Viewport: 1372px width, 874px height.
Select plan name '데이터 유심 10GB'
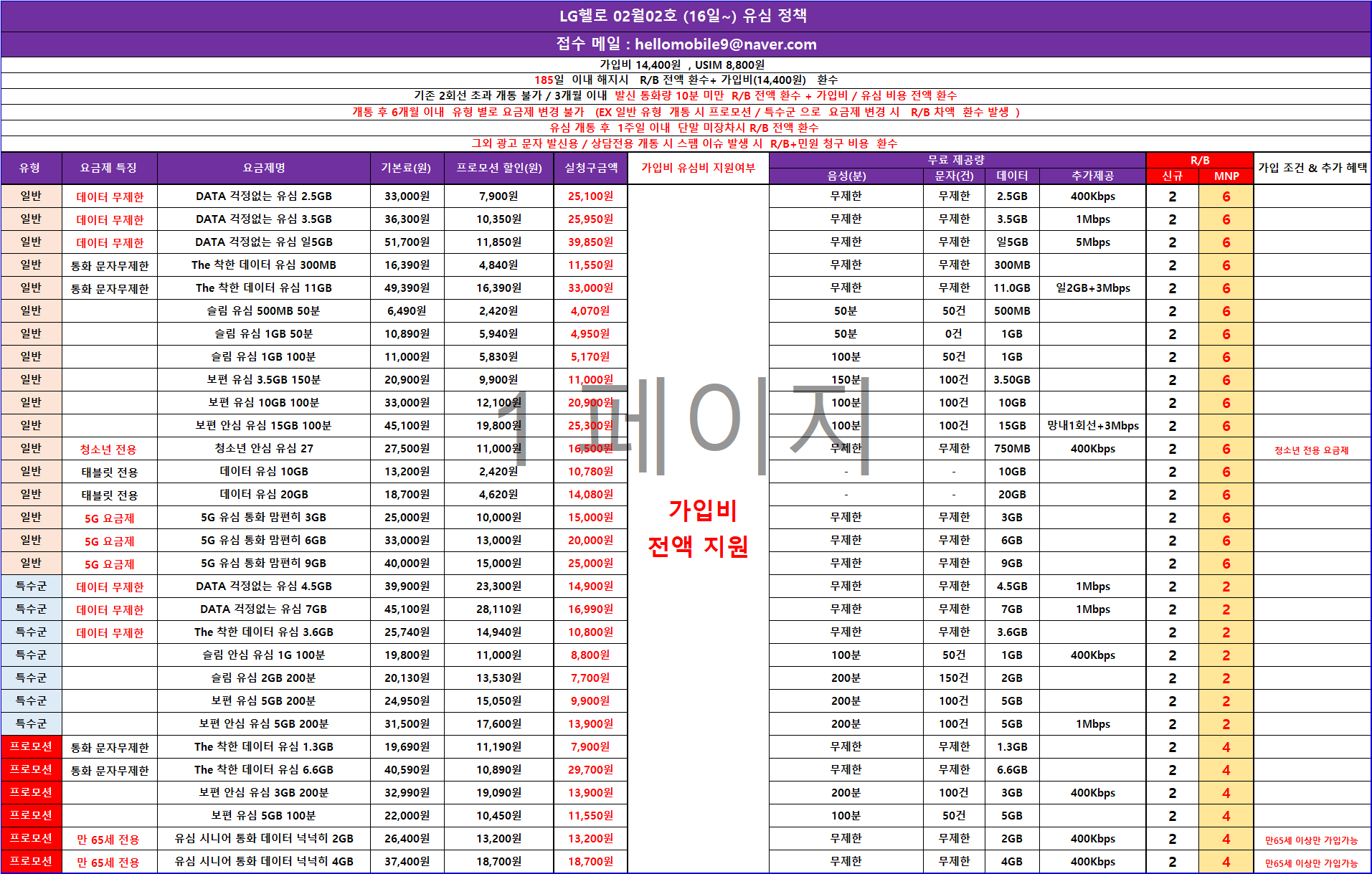pos(264,471)
